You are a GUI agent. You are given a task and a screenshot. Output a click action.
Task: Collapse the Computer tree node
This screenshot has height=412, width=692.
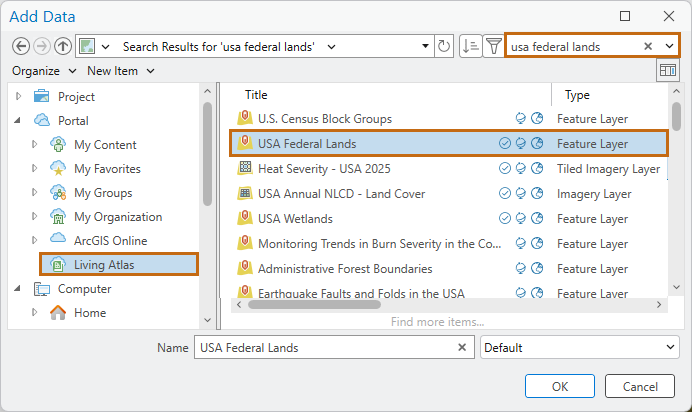pyautogui.click(x=18, y=288)
